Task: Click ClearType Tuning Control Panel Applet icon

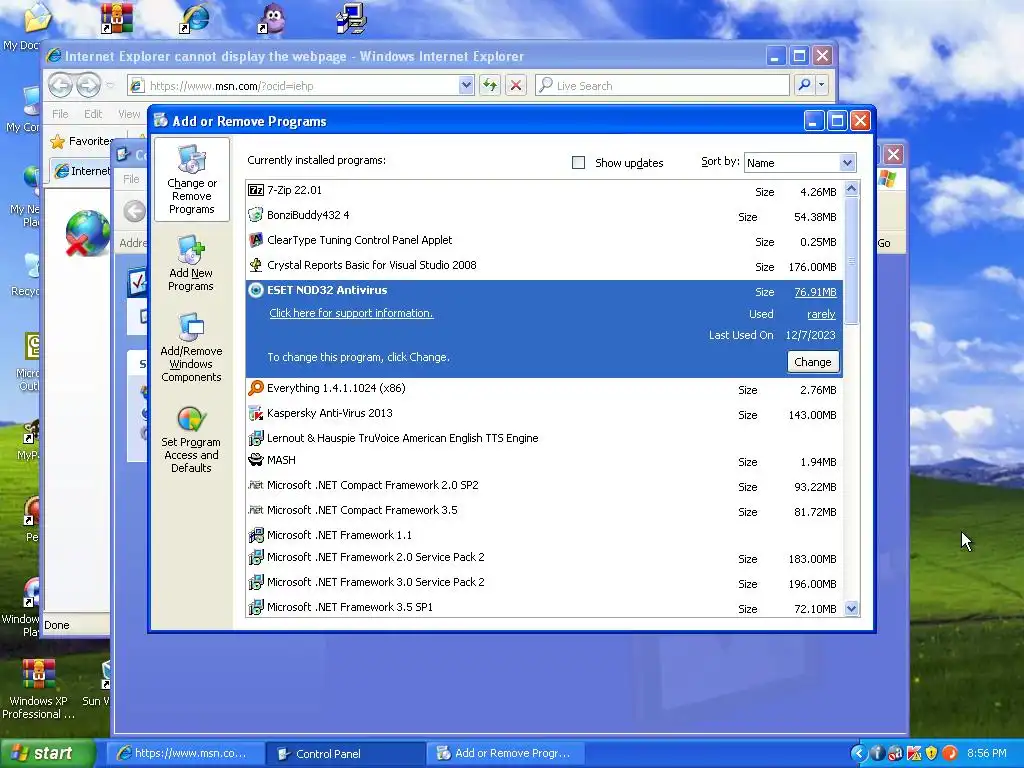Action: click(x=256, y=240)
